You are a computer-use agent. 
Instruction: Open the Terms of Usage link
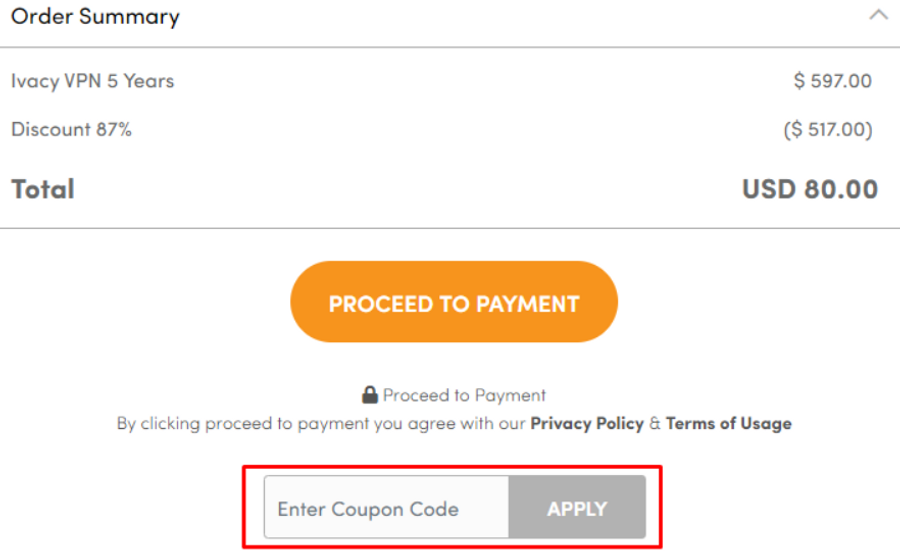[728, 423]
